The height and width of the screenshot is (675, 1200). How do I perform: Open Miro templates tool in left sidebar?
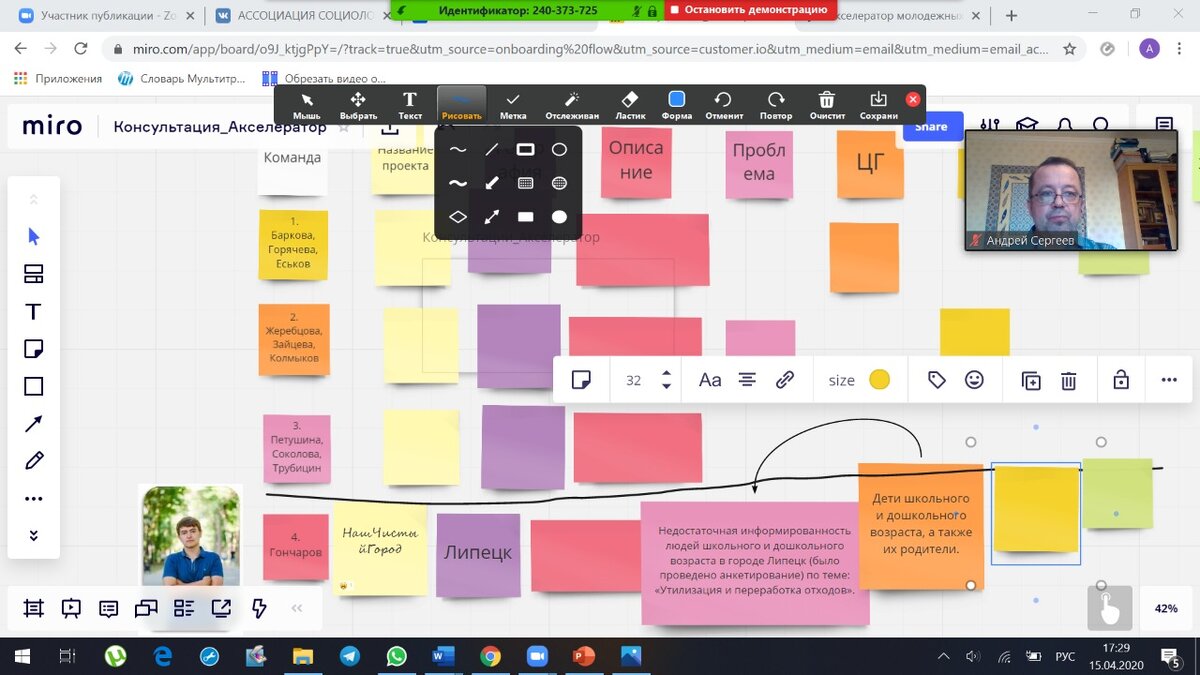tap(34, 274)
